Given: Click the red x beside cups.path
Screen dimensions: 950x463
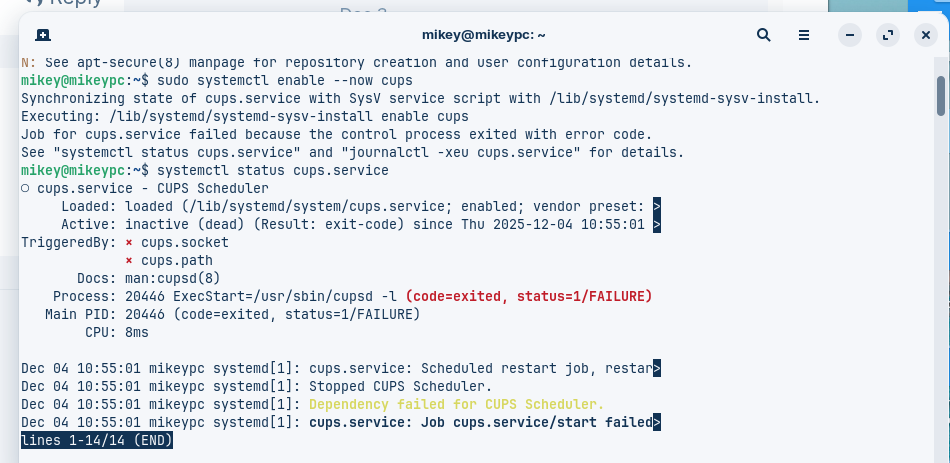Looking at the screenshot, I should (130, 260).
